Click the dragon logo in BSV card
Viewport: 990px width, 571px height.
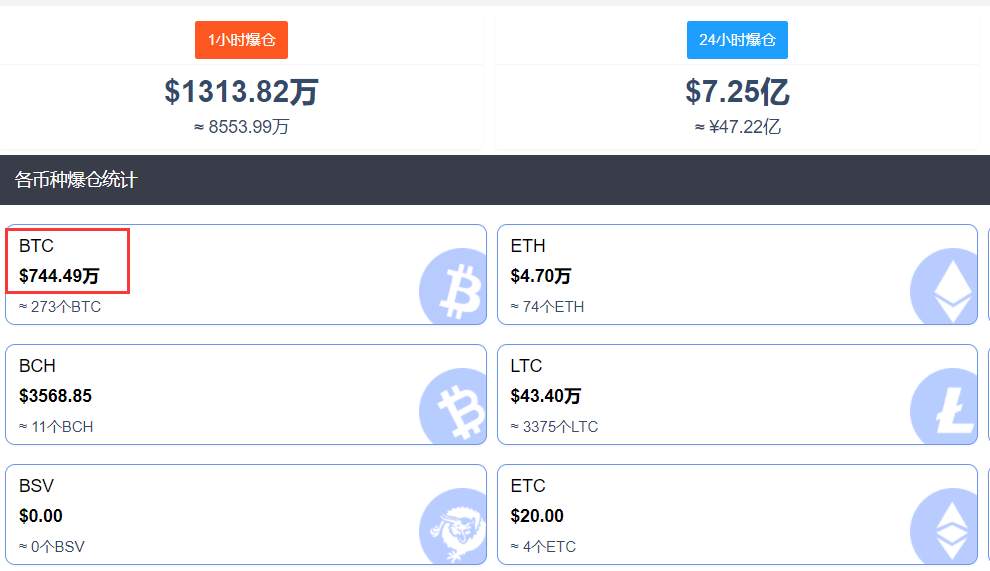(x=453, y=526)
